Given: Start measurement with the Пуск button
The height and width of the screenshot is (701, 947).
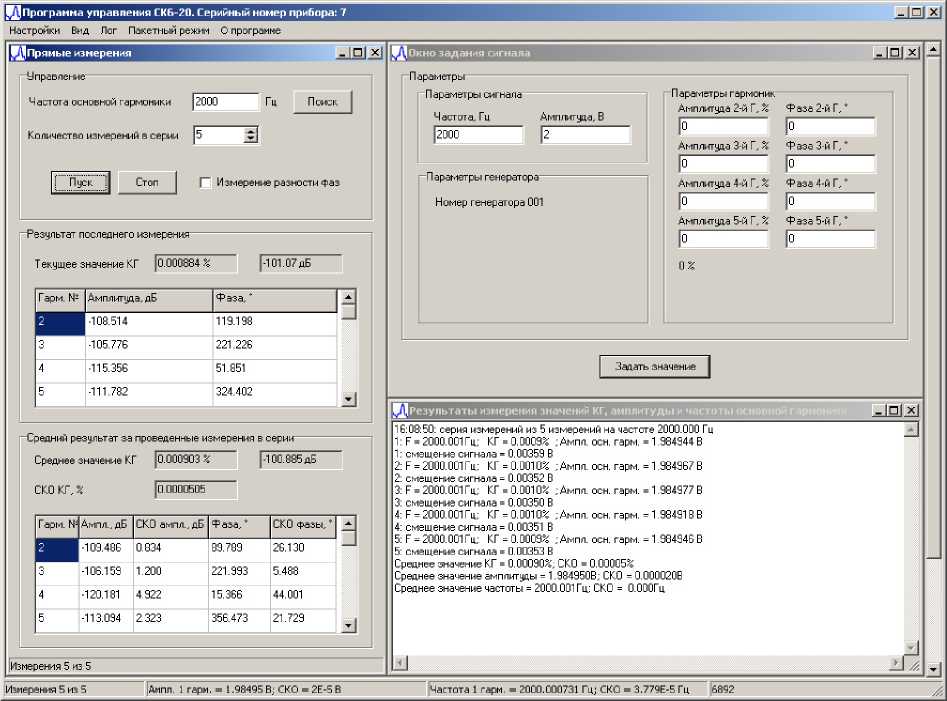Looking at the screenshot, I should 80,182.
